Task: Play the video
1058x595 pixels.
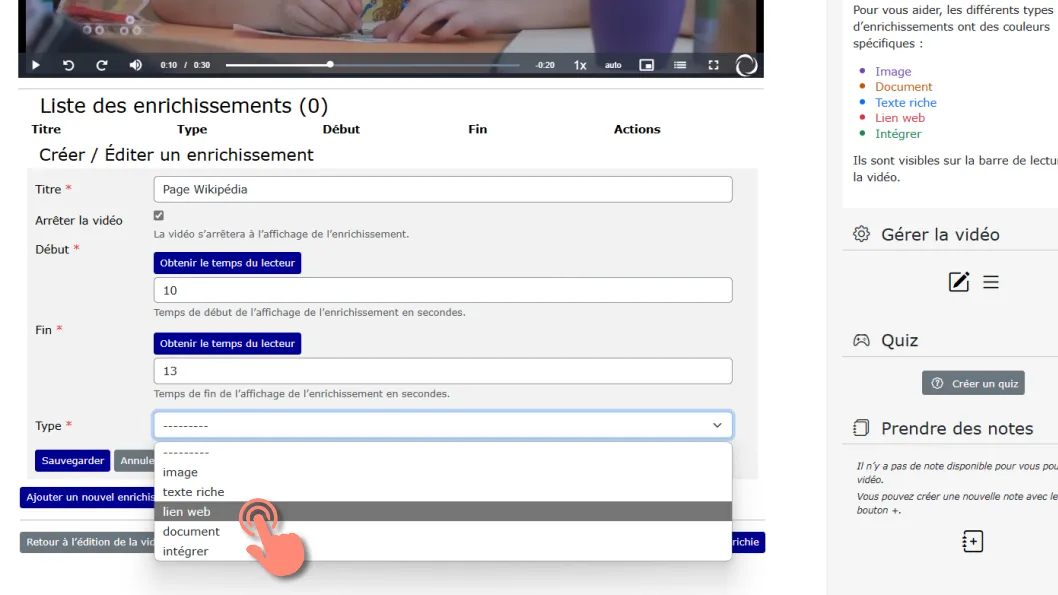Action: (36, 65)
